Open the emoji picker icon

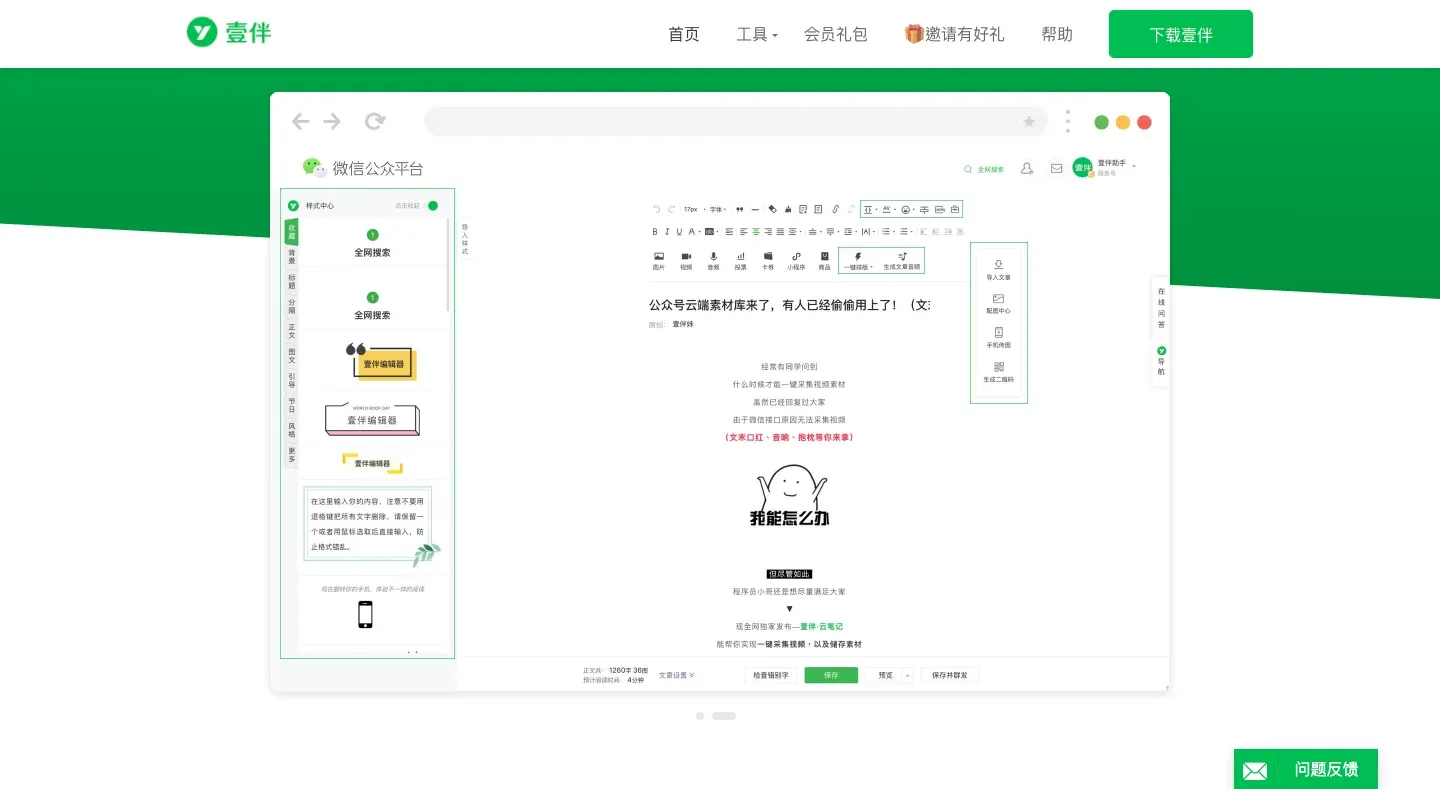point(906,209)
